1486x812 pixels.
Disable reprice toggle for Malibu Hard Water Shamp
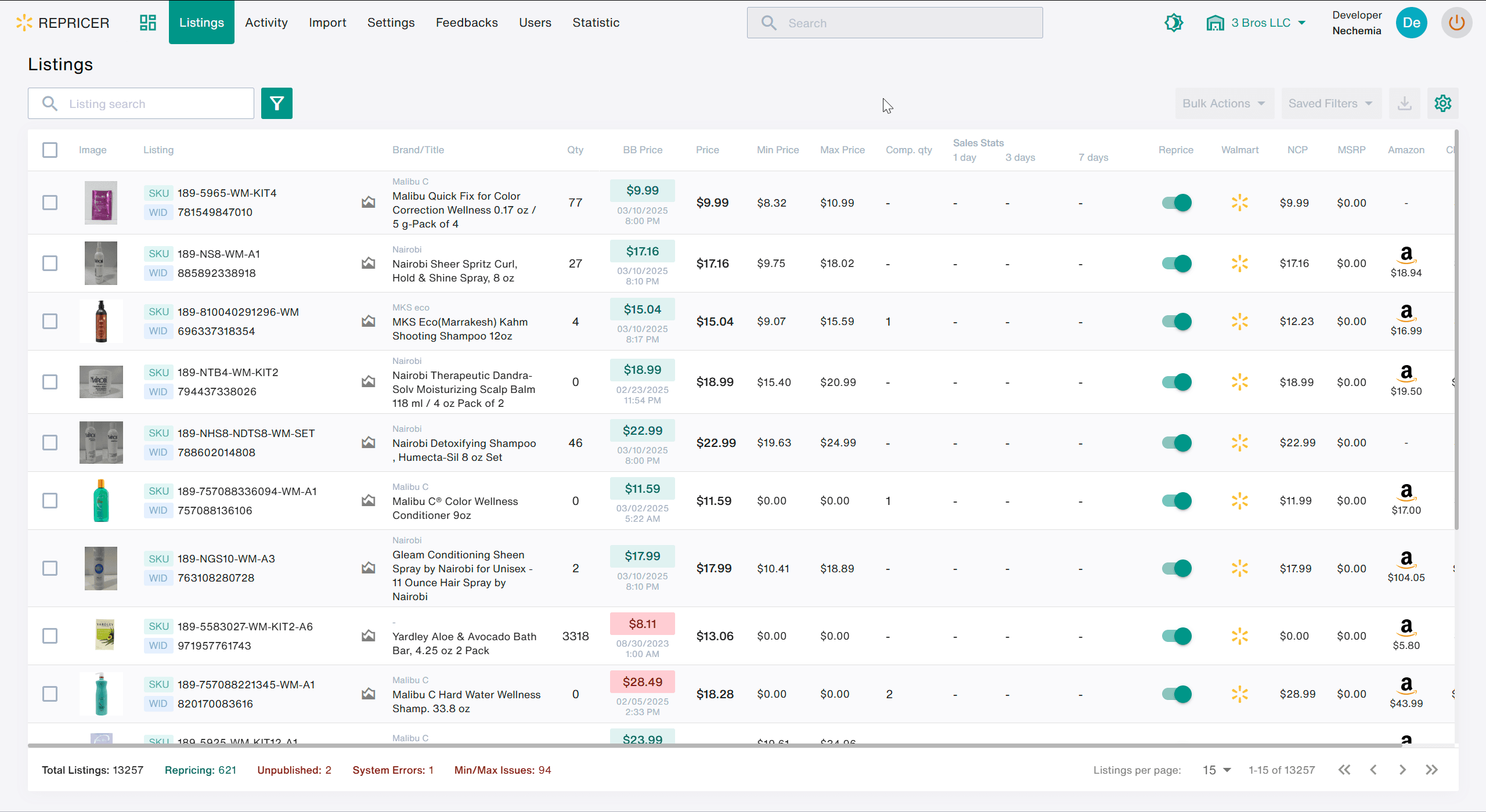(1177, 694)
